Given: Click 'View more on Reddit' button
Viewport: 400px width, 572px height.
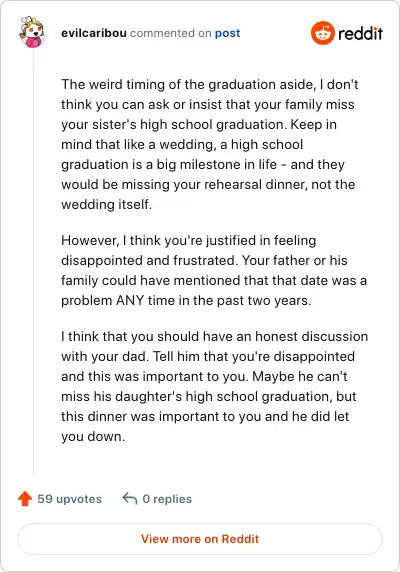Looking at the screenshot, I should coord(200,539).
